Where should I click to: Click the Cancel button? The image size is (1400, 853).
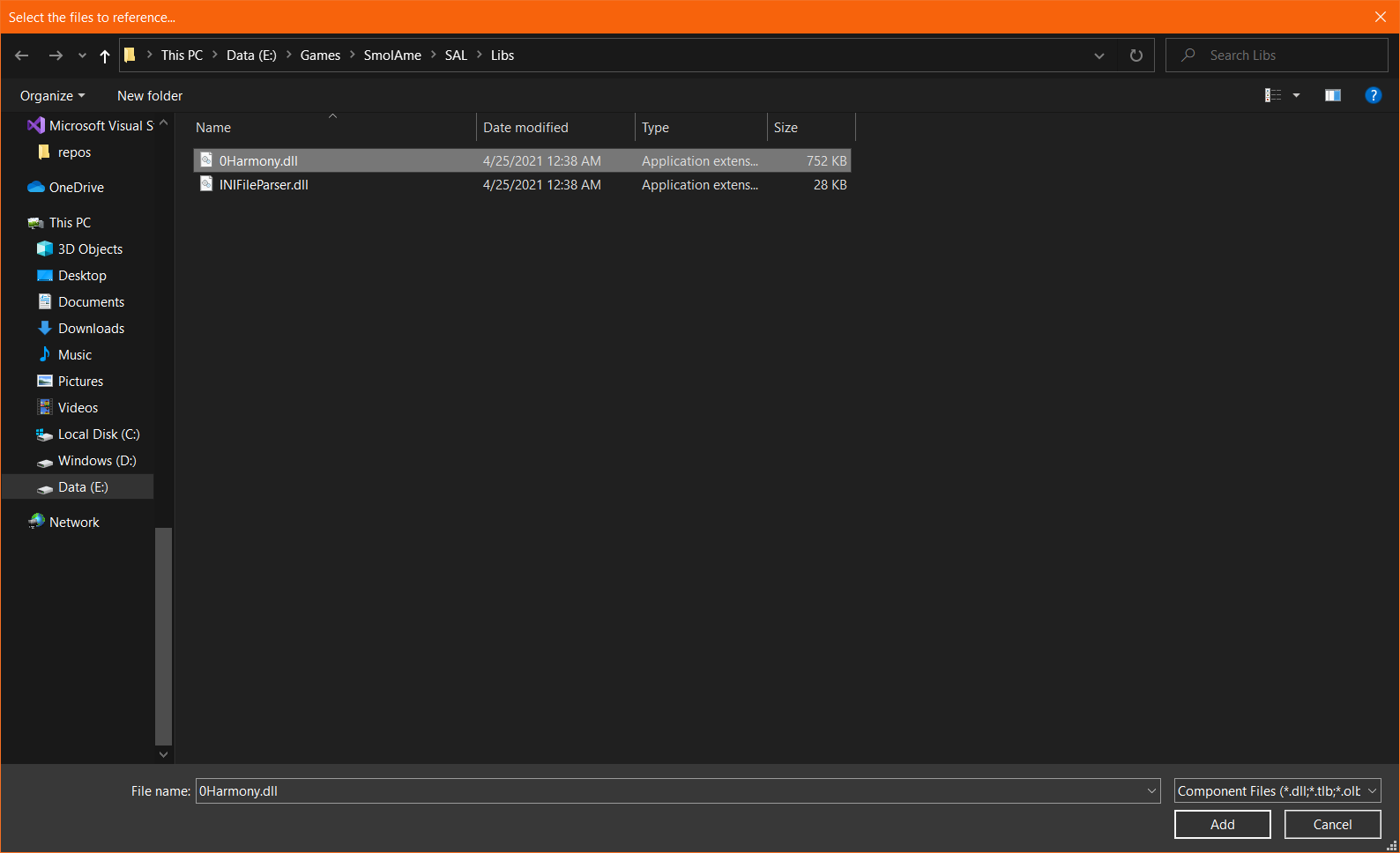click(1333, 824)
